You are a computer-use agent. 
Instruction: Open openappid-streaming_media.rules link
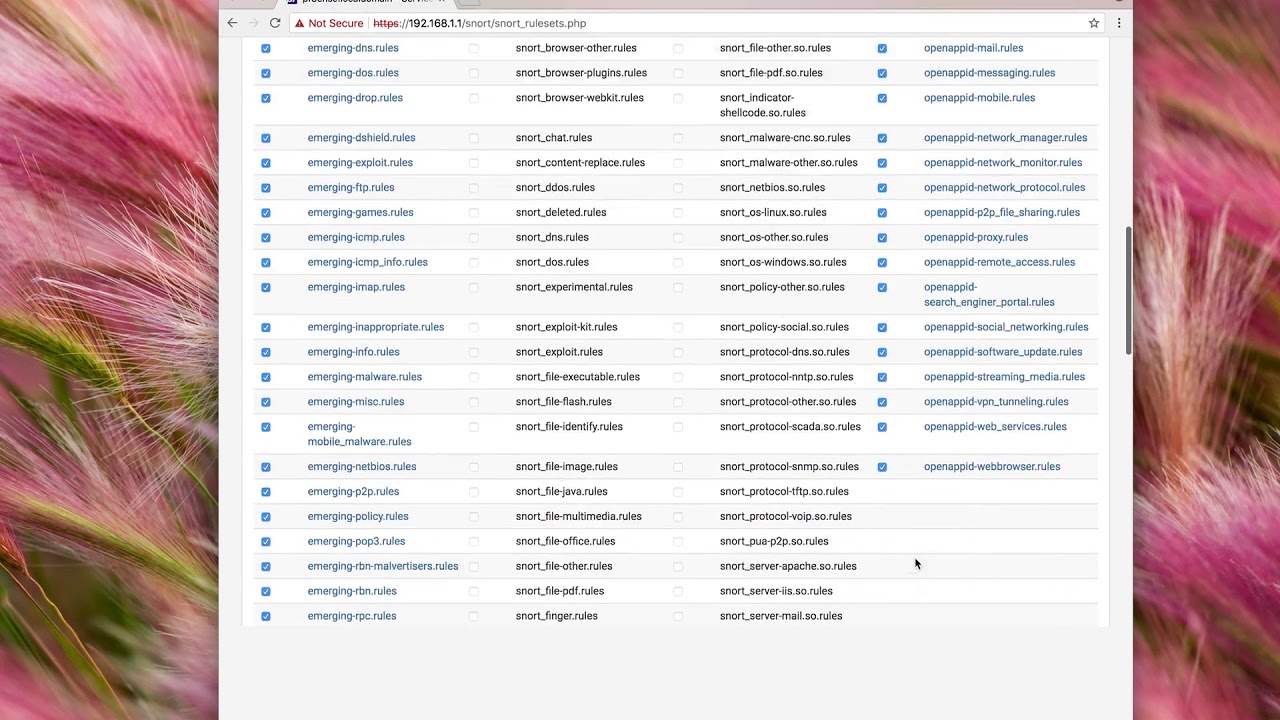click(x=1004, y=377)
